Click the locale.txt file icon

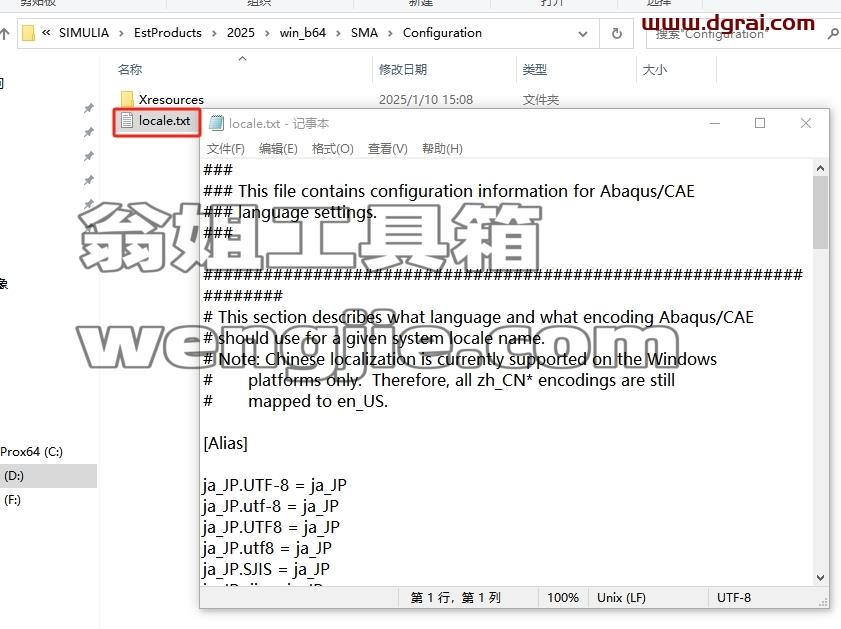[127, 121]
